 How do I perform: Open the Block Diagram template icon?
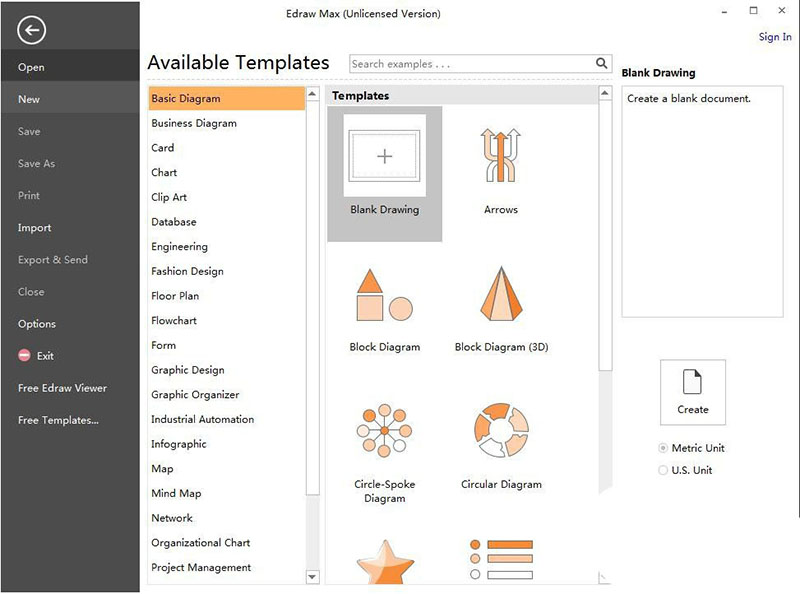click(x=385, y=294)
